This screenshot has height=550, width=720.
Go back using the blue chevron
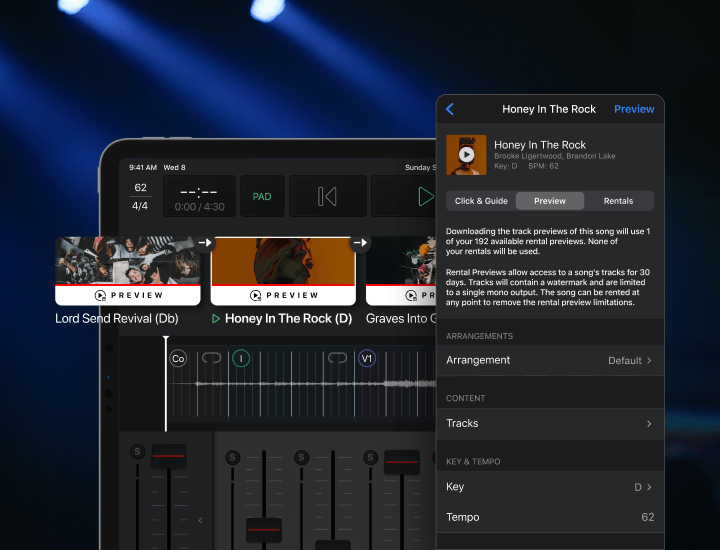coord(450,109)
